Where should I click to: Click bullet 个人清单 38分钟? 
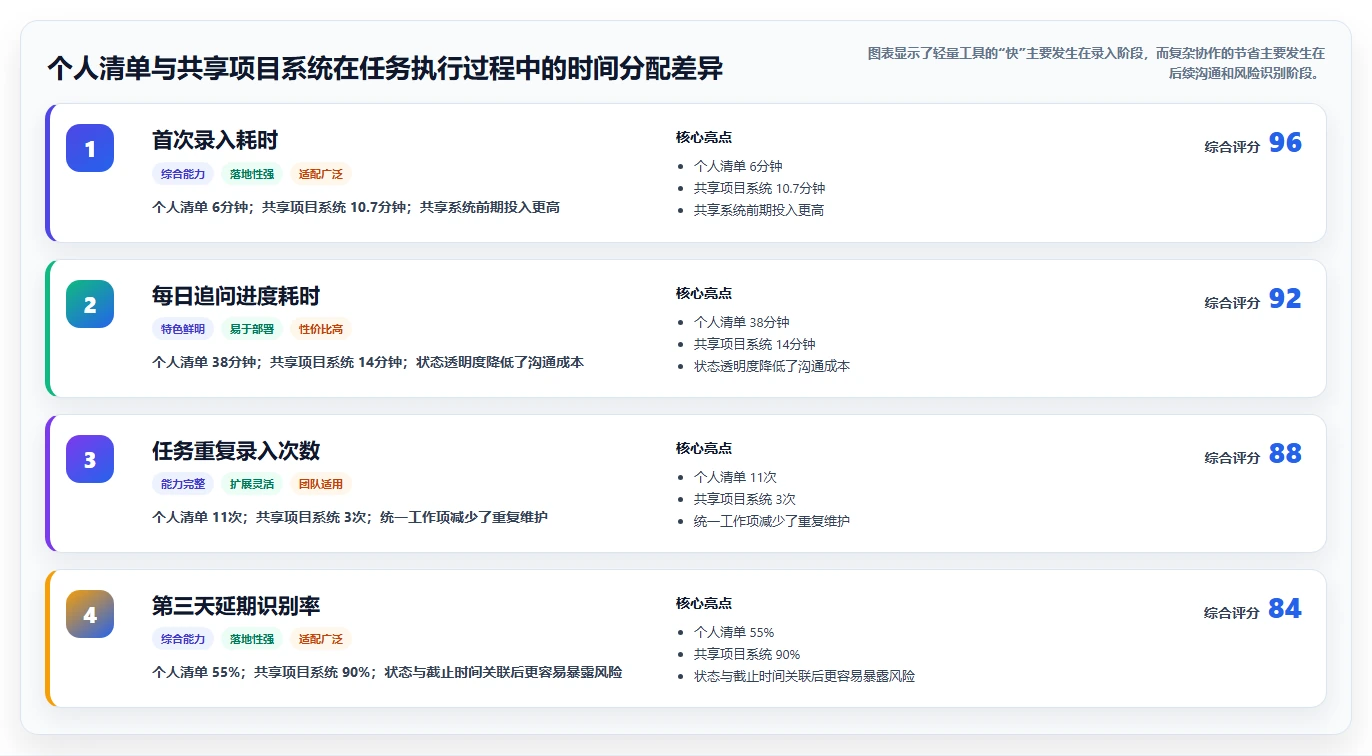click(x=742, y=323)
